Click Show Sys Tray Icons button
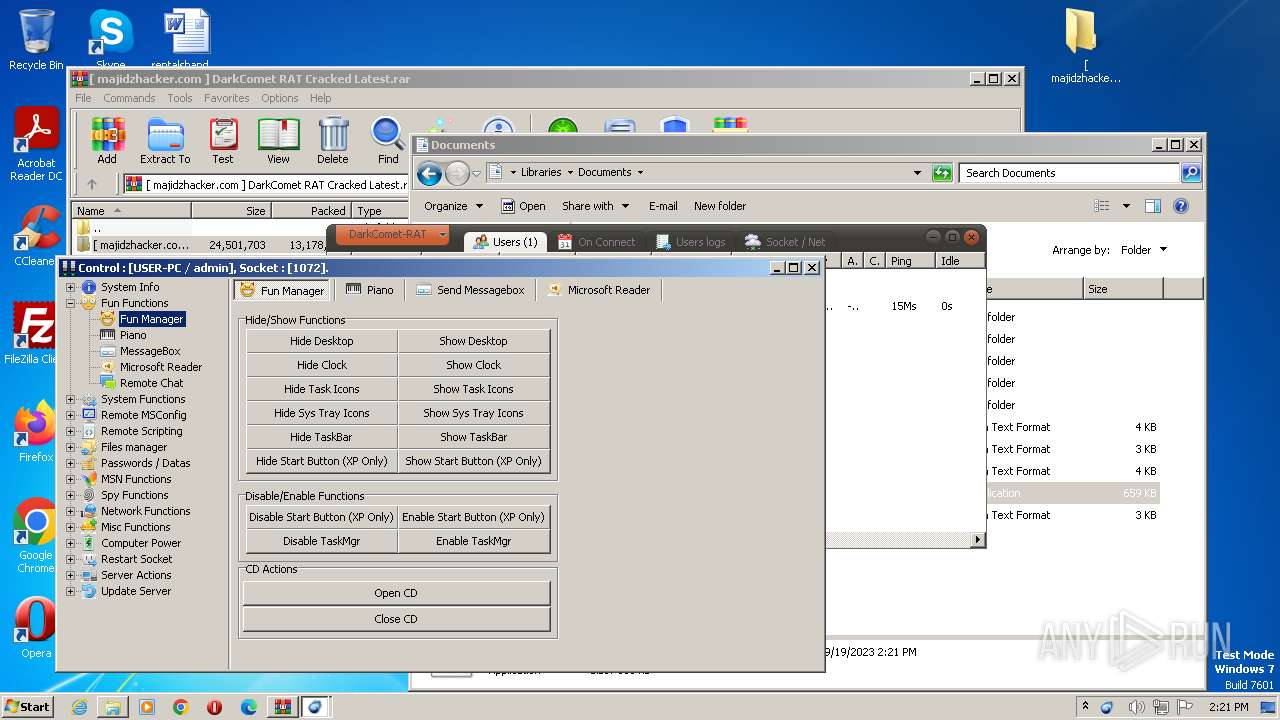The image size is (1280, 720). 474,413
